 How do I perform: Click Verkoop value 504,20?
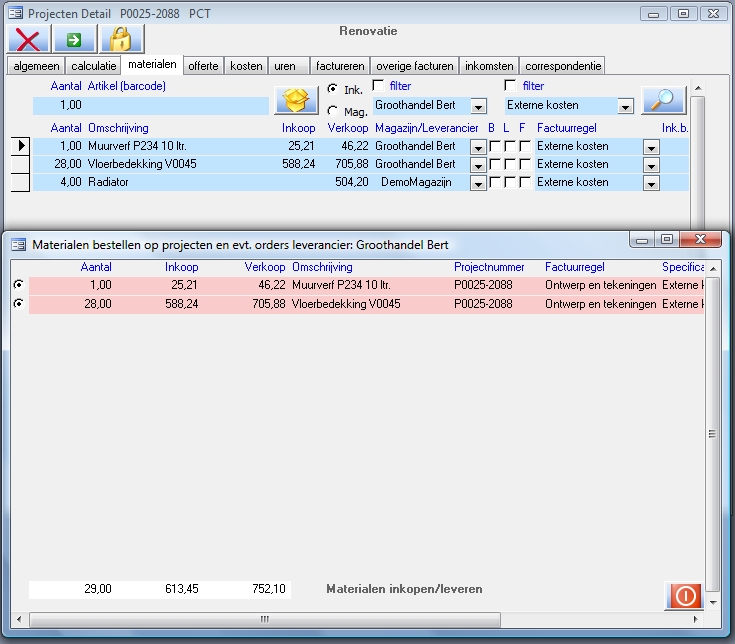(x=352, y=182)
